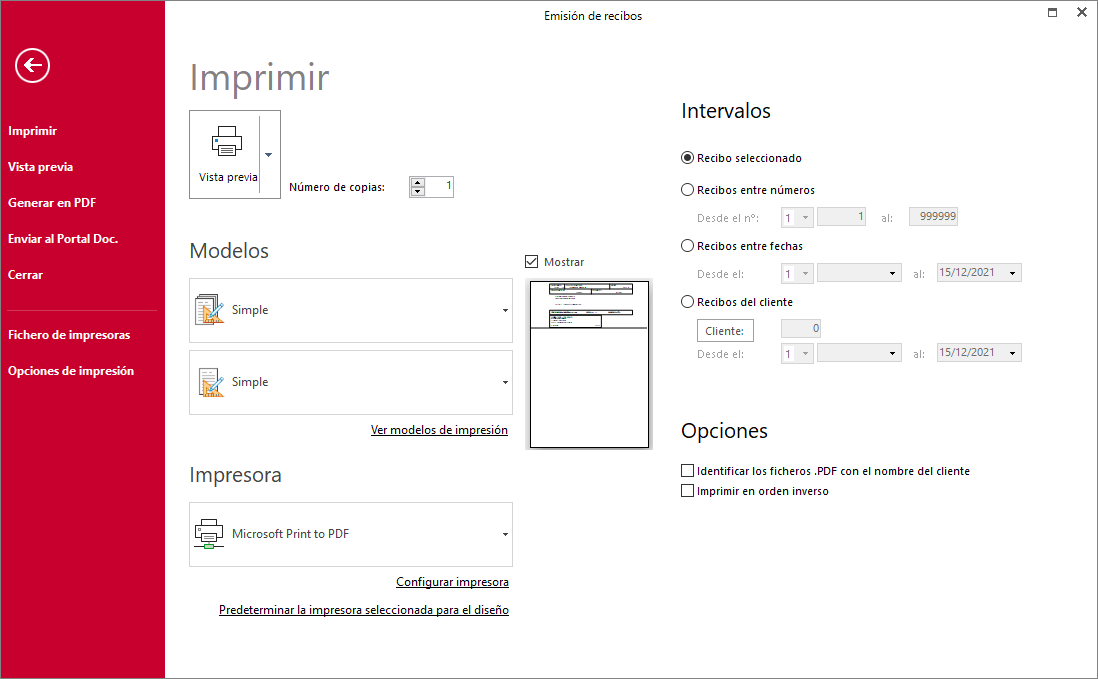Click the Cliente: button
Image resolution: width=1098 pixels, height=679 pixels.
tap(725, 331)
